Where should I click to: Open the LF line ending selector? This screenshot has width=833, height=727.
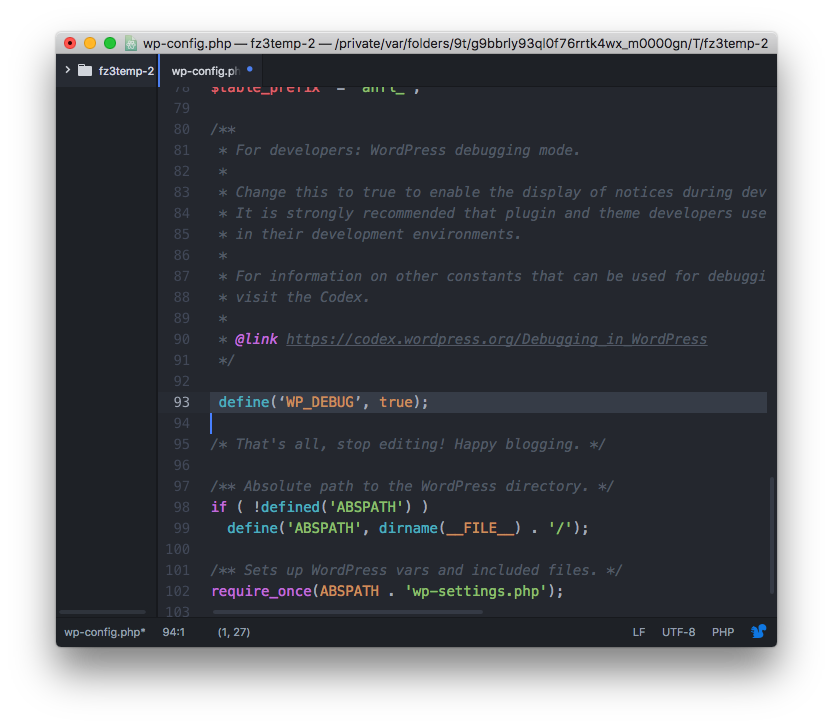(638, 632)
